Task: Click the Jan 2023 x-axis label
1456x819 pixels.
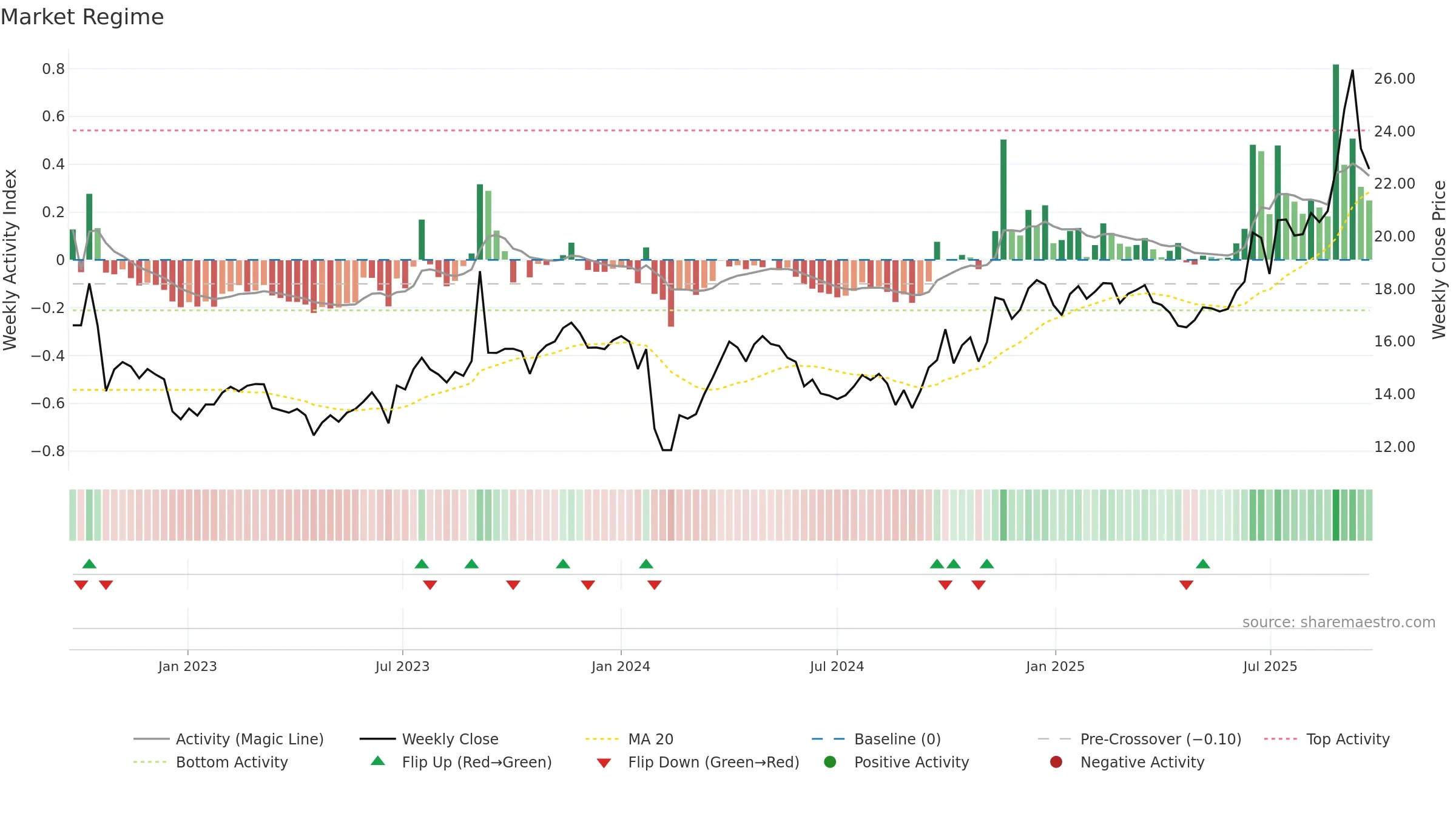Action: (x=187, y=666)
